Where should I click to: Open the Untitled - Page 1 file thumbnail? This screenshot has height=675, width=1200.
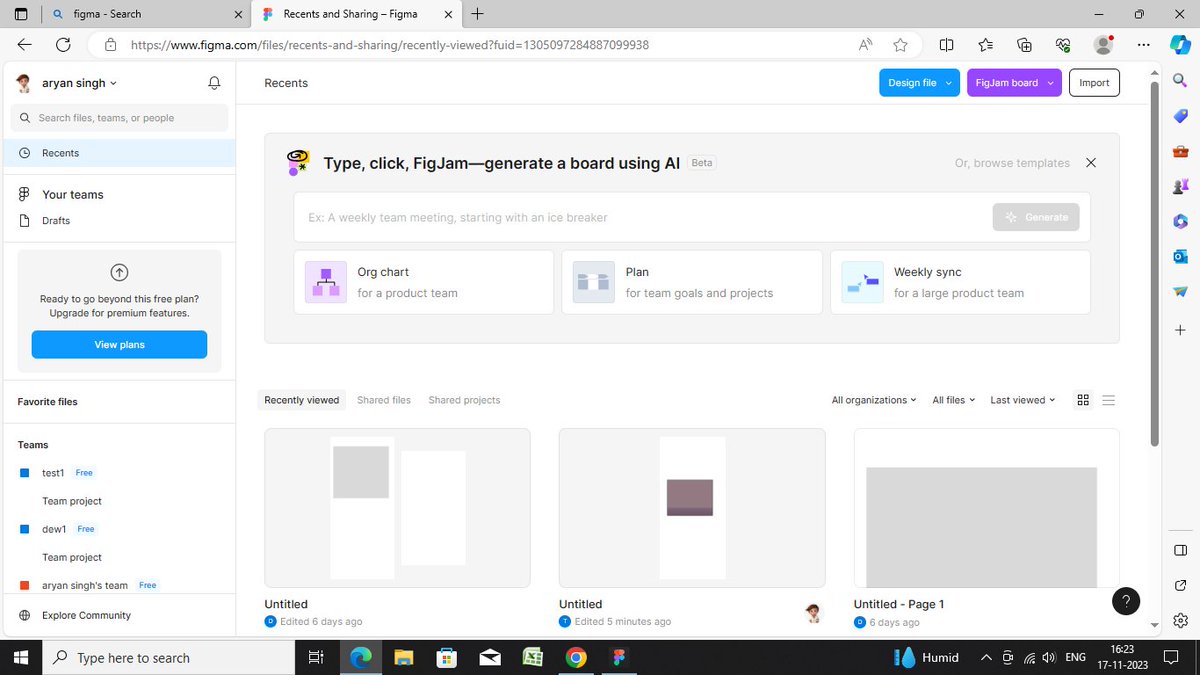click(986, 508)
